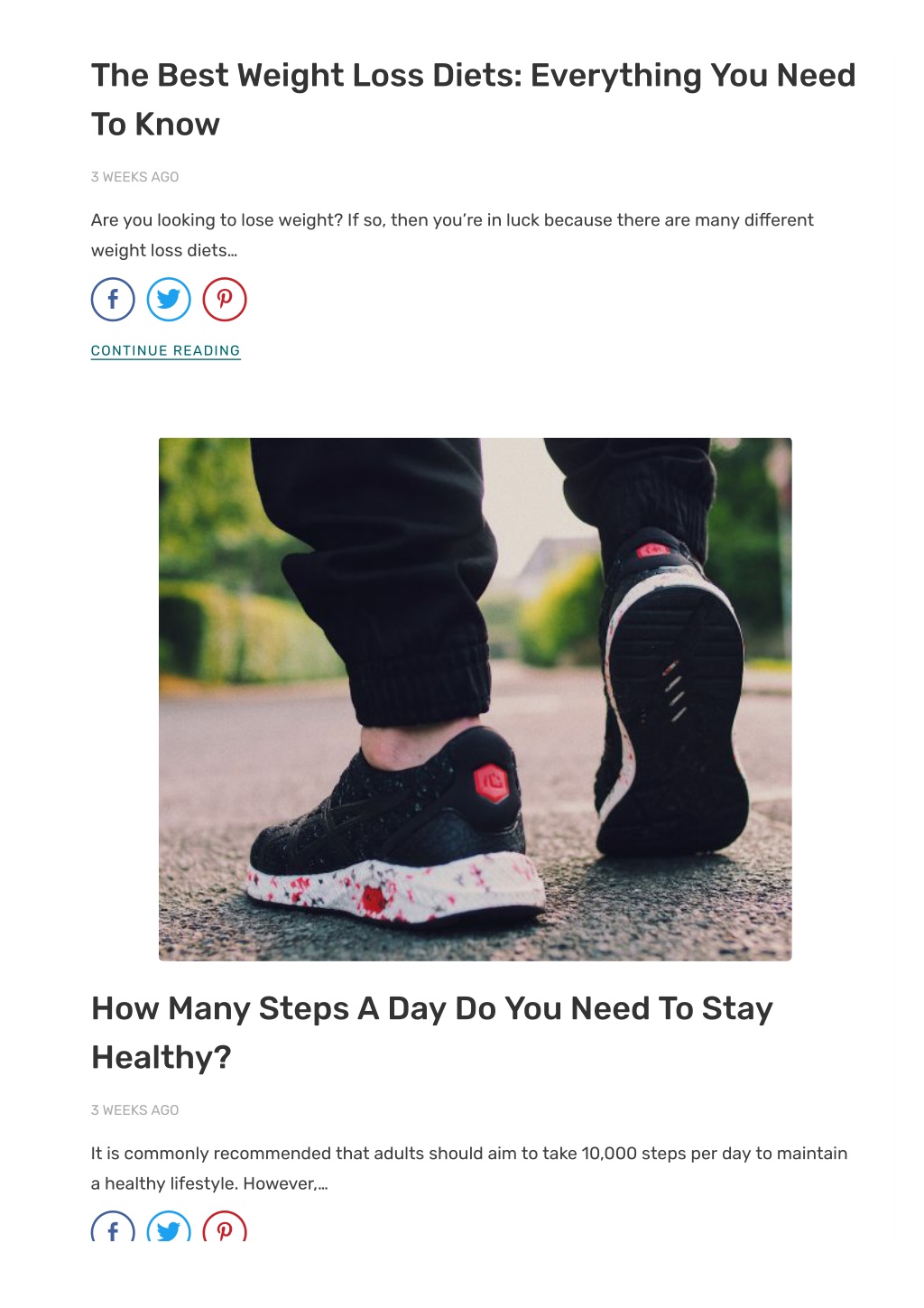
Task: Click the word Healthy? in second headline
Action: [x=162, y=1057]
